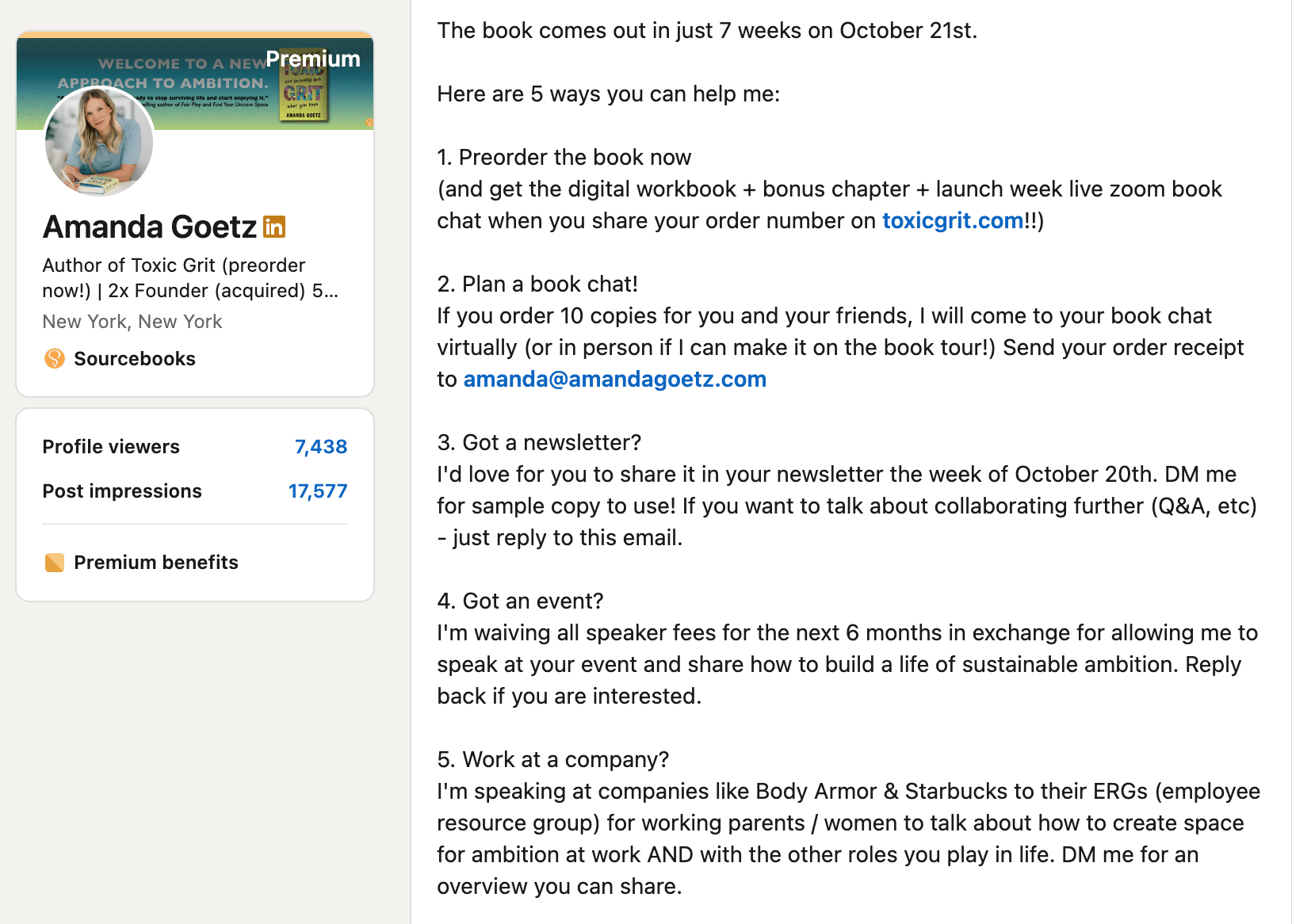Open the toxicgrit.com link
1292x924 pixels.
(953, 221)
